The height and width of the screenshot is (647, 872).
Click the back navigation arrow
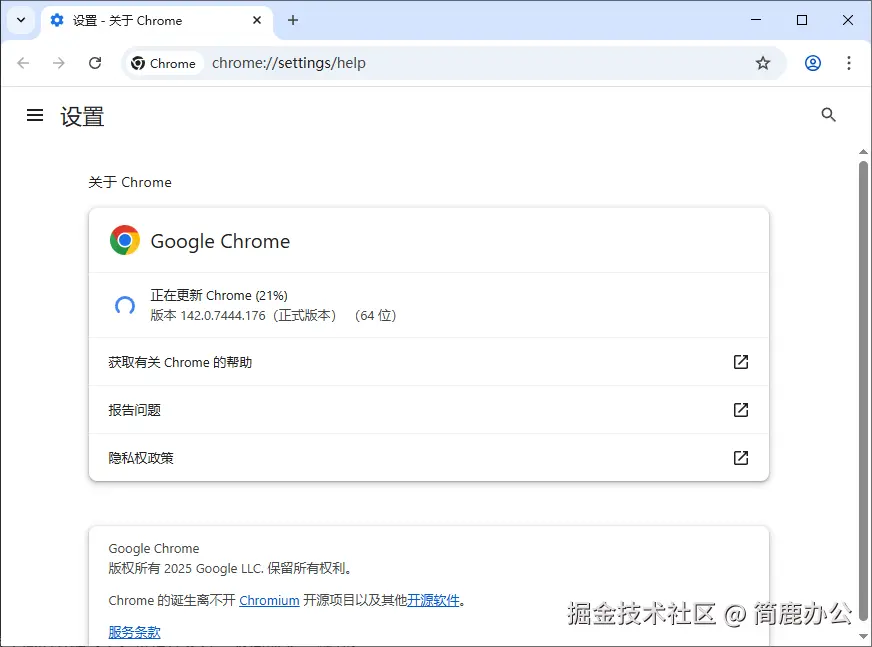pyautogui.click(x=23, y=62)
